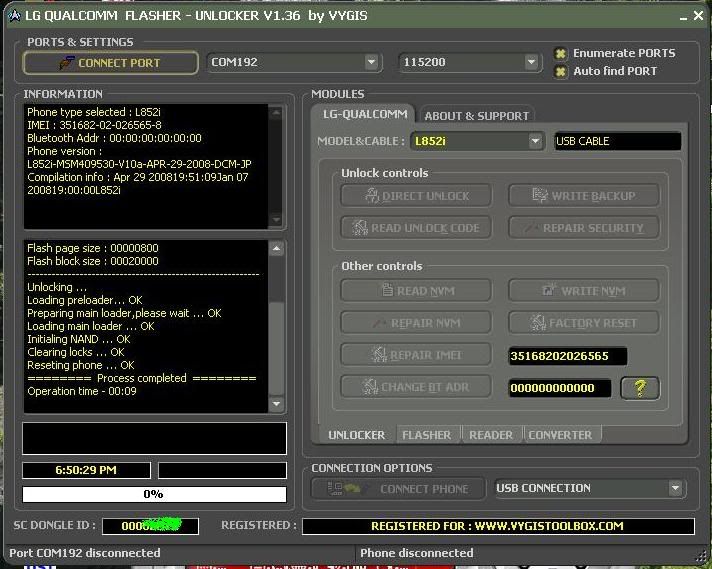Click the 'Operation time - 00:09' log line
Screen dimensions: 712x569
82,391
